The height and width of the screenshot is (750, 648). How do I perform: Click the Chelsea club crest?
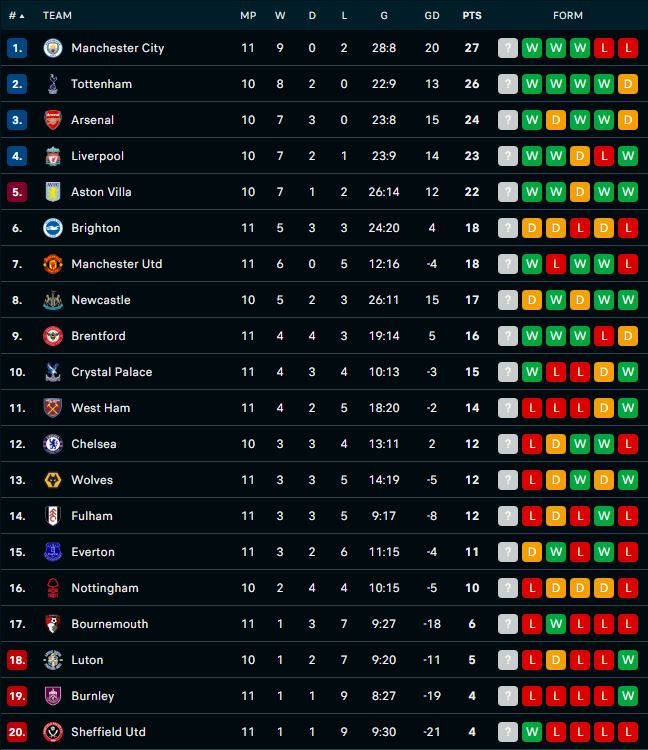pos(53,444)
